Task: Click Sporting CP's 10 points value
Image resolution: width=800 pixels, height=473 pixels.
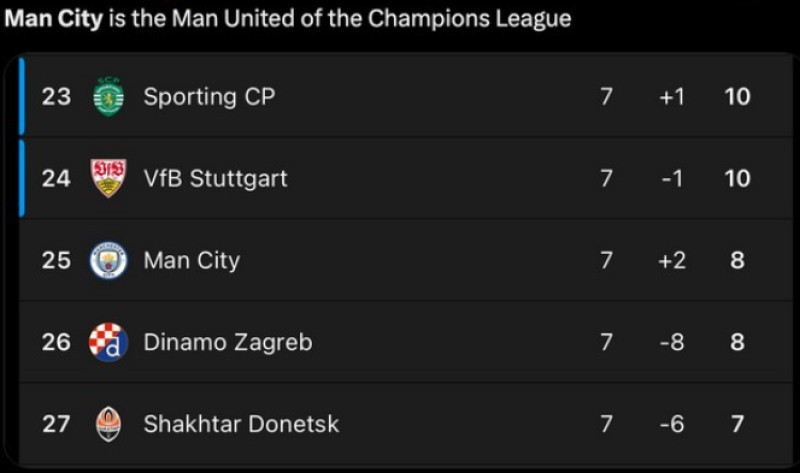Action: click(x=737, y=96)
